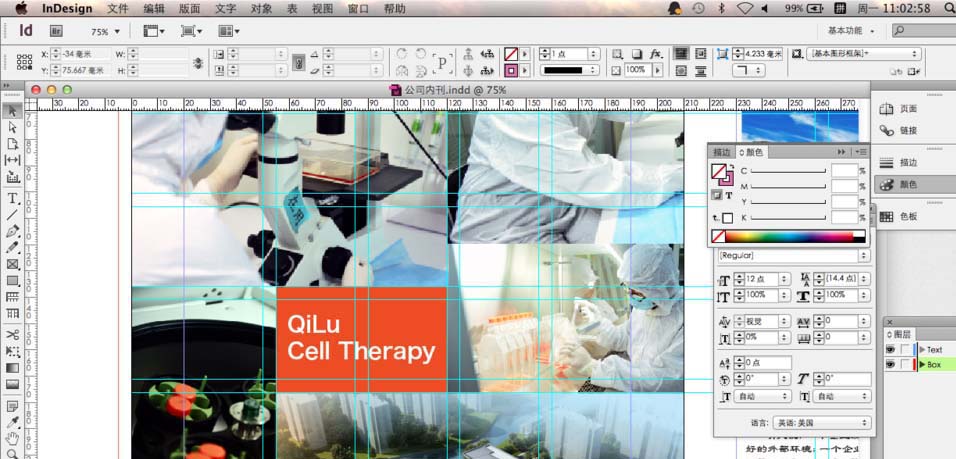Select the Rectangle Frame tool
This screenshot has height=459, width=956.
click(12, 265)
